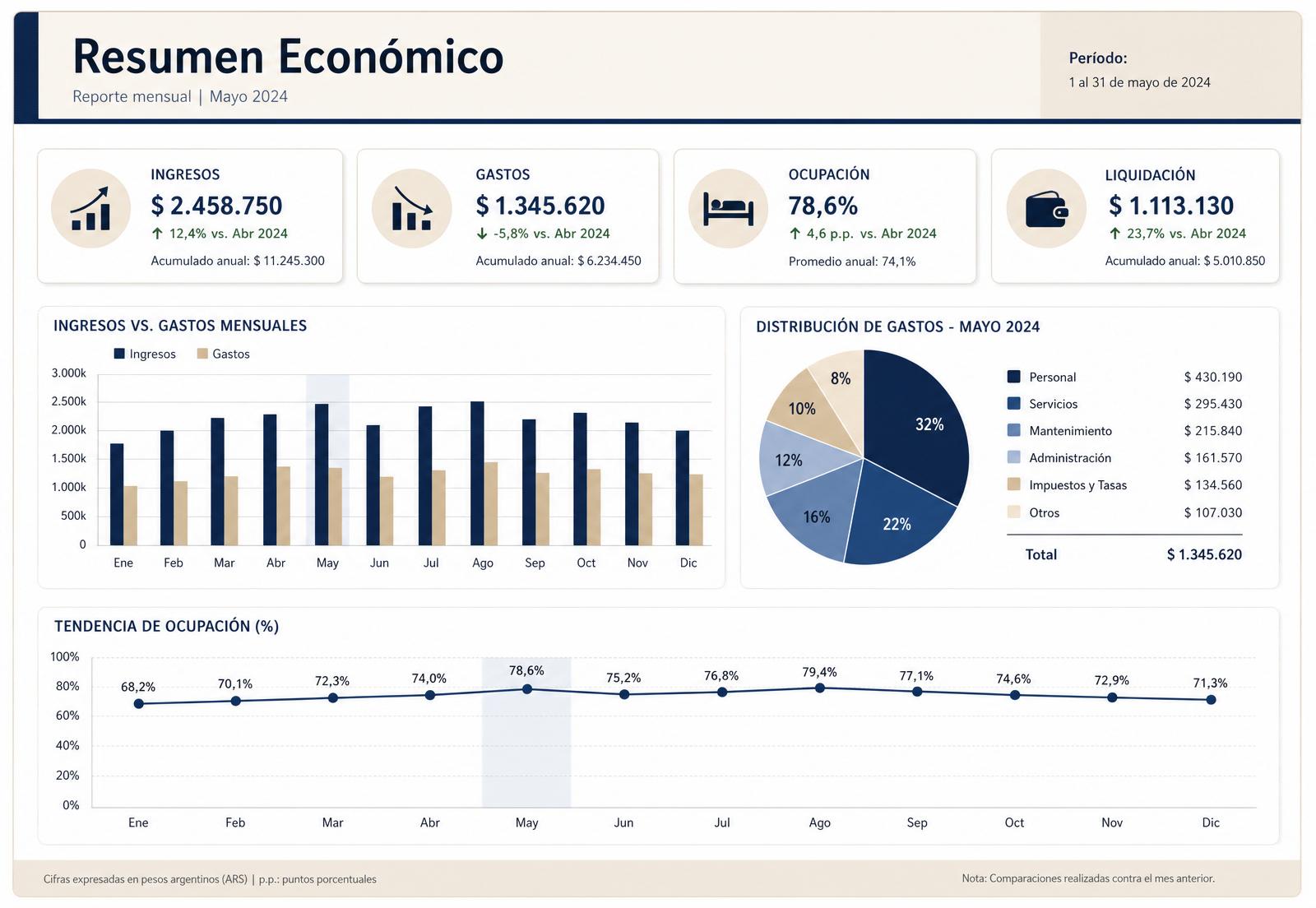Click the Ingresos value $ 2.458.750
The width and height of the screenshot is (1316, 908).
[216, 206]
